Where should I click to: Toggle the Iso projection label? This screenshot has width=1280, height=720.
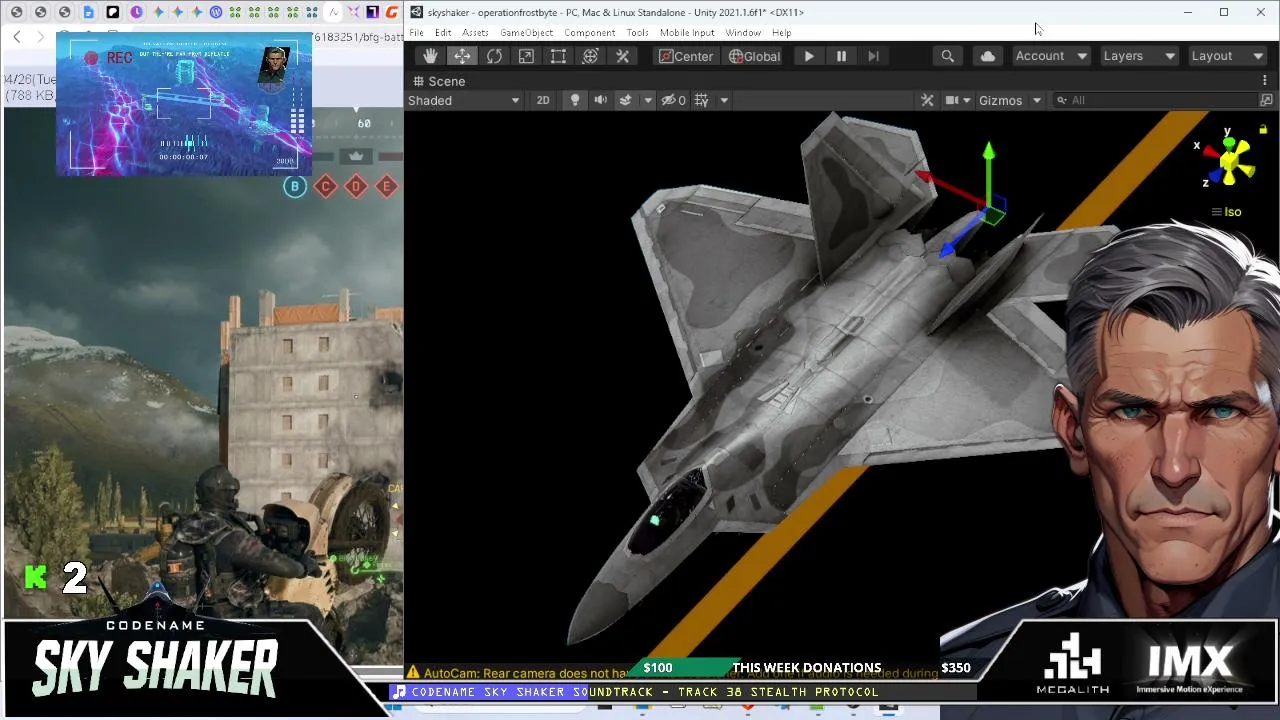tap(1226, 212)
